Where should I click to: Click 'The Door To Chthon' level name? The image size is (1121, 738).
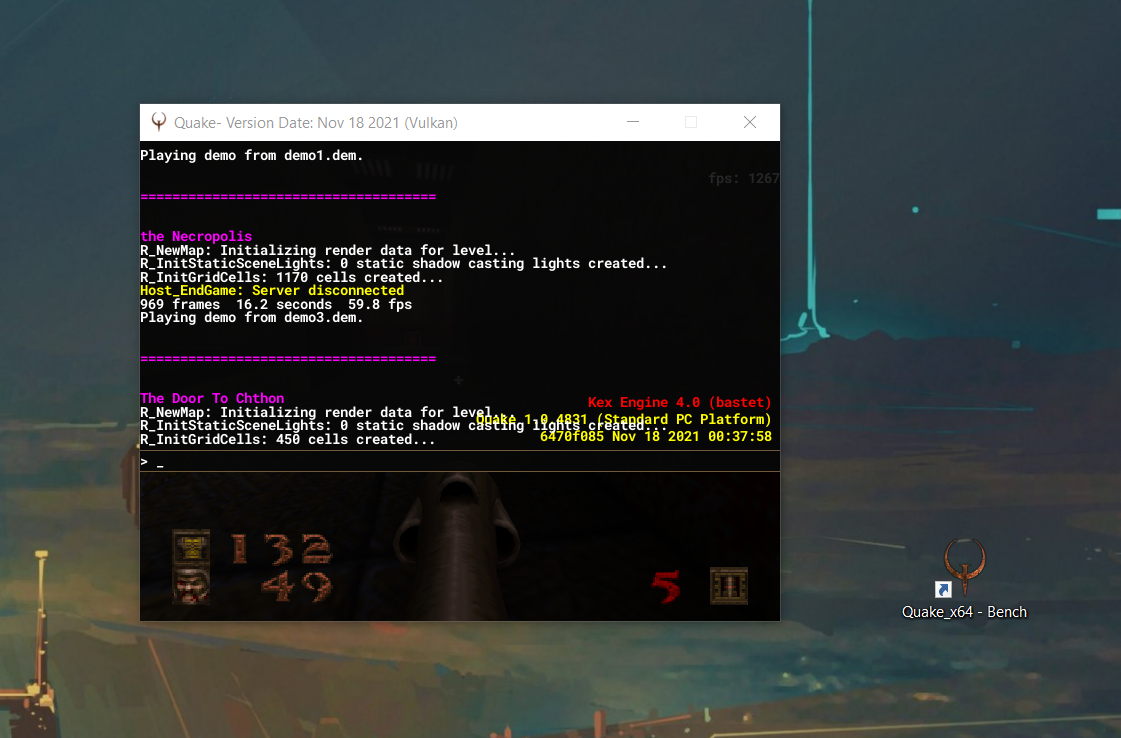point(212,398)
